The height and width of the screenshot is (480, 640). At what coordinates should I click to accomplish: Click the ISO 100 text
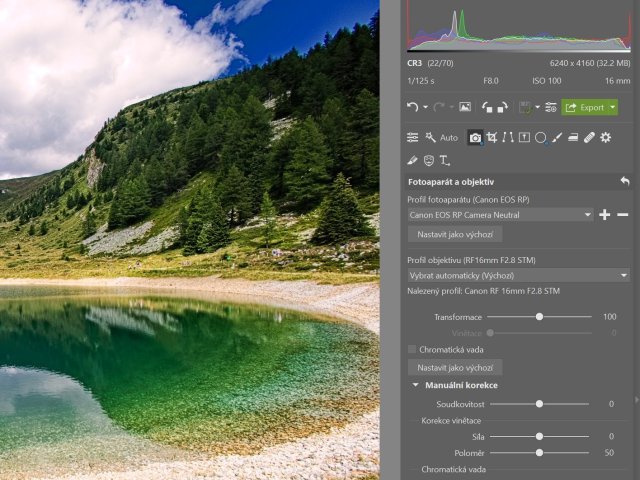pos(547,81)
